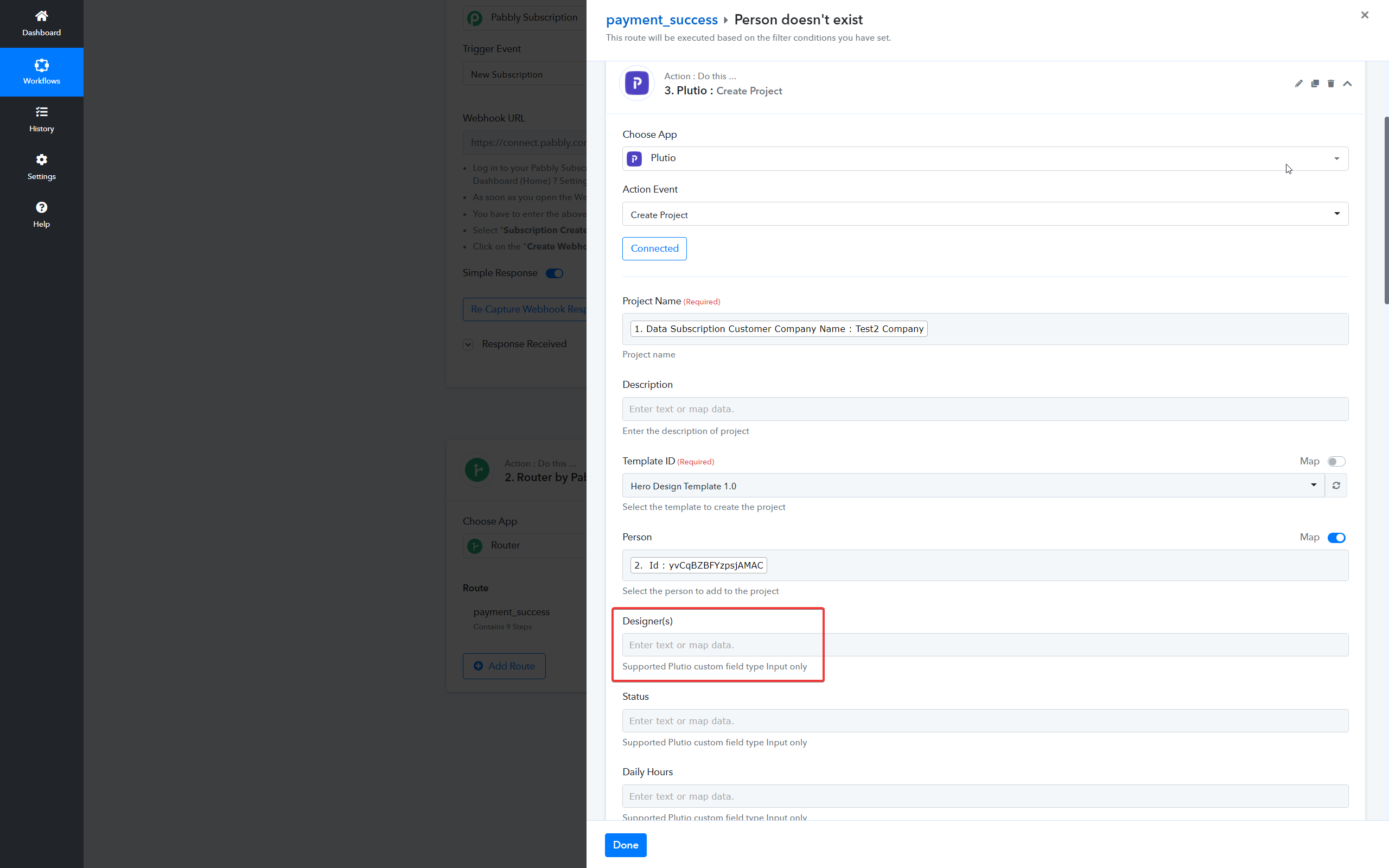Toggle the Simple Response switch

555,273
